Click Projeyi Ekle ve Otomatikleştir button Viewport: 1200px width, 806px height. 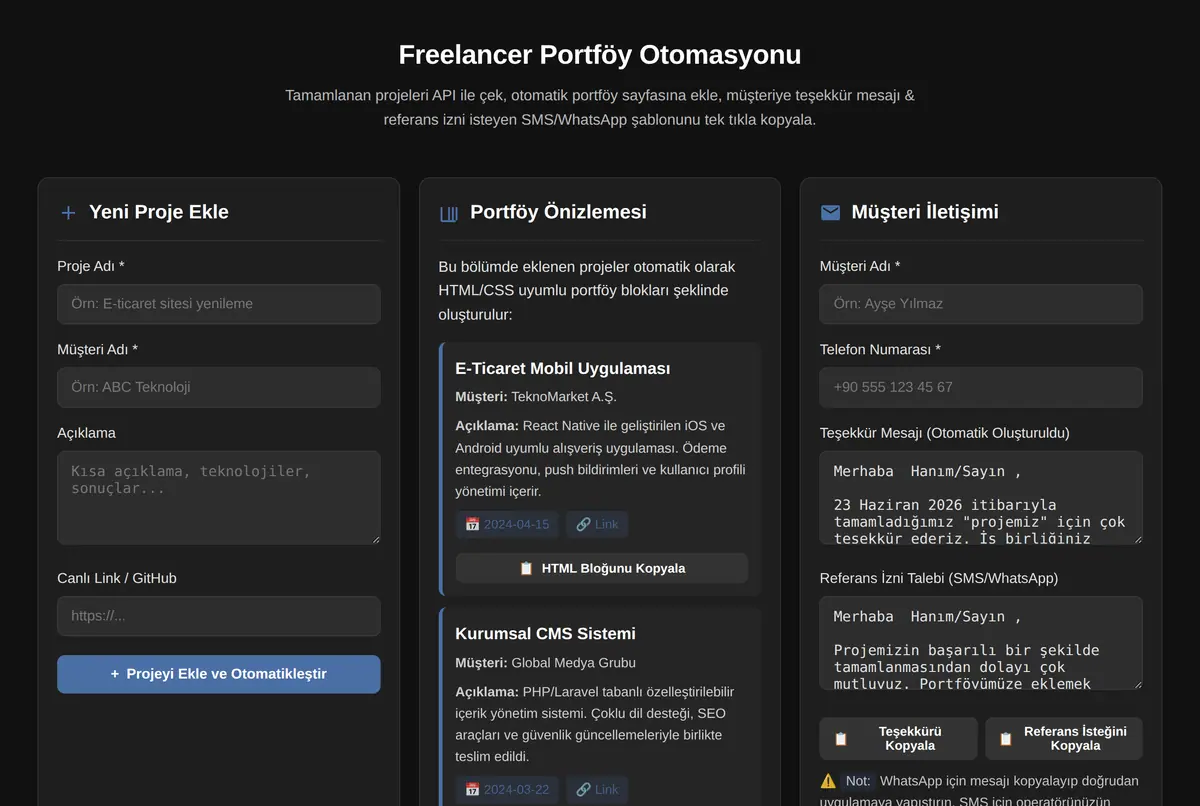pos(219,674)
